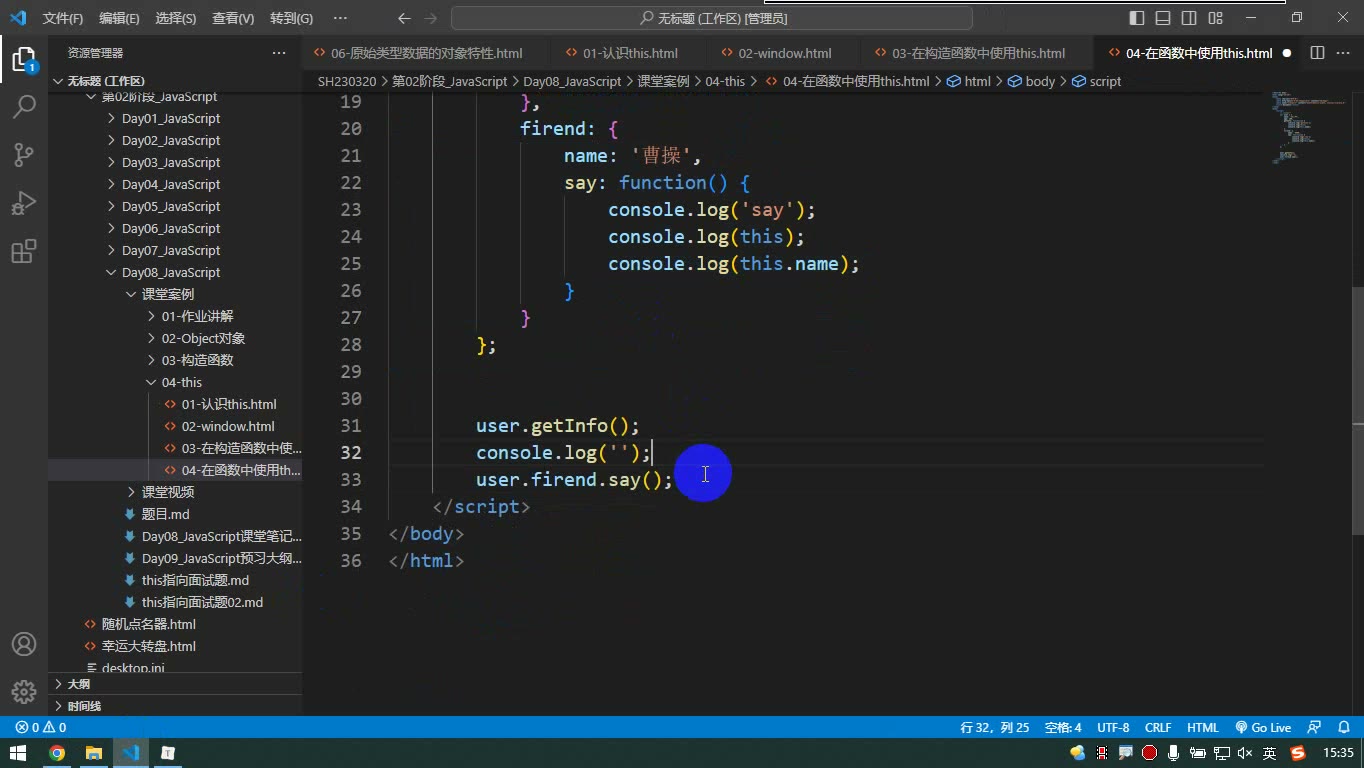This screenshot has width=1364, height=768.
Task: Toggle the secondary sidebar layout button
Action: pos(1189,18)
